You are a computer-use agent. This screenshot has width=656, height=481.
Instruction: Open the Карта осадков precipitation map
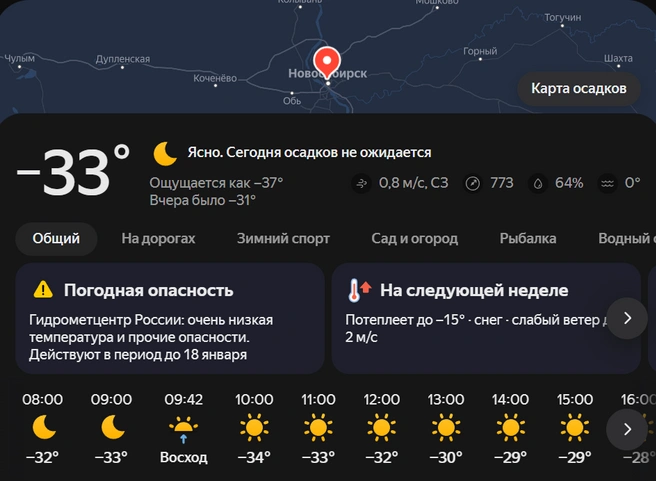point(579,89)
